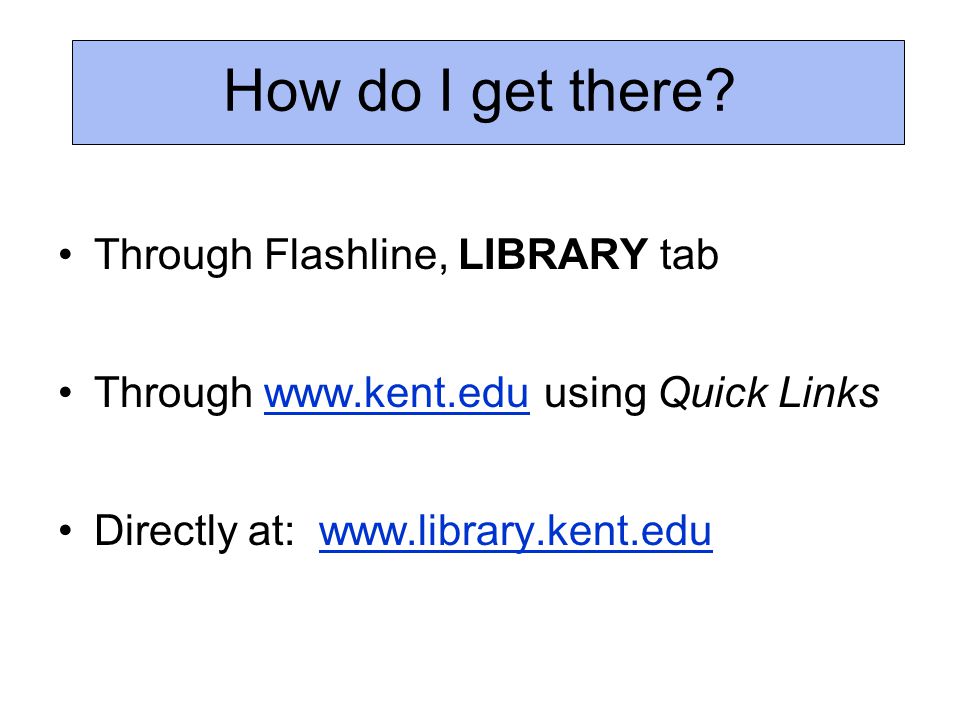
Task: Click the second bullet point dot
Action: (66, 392)
